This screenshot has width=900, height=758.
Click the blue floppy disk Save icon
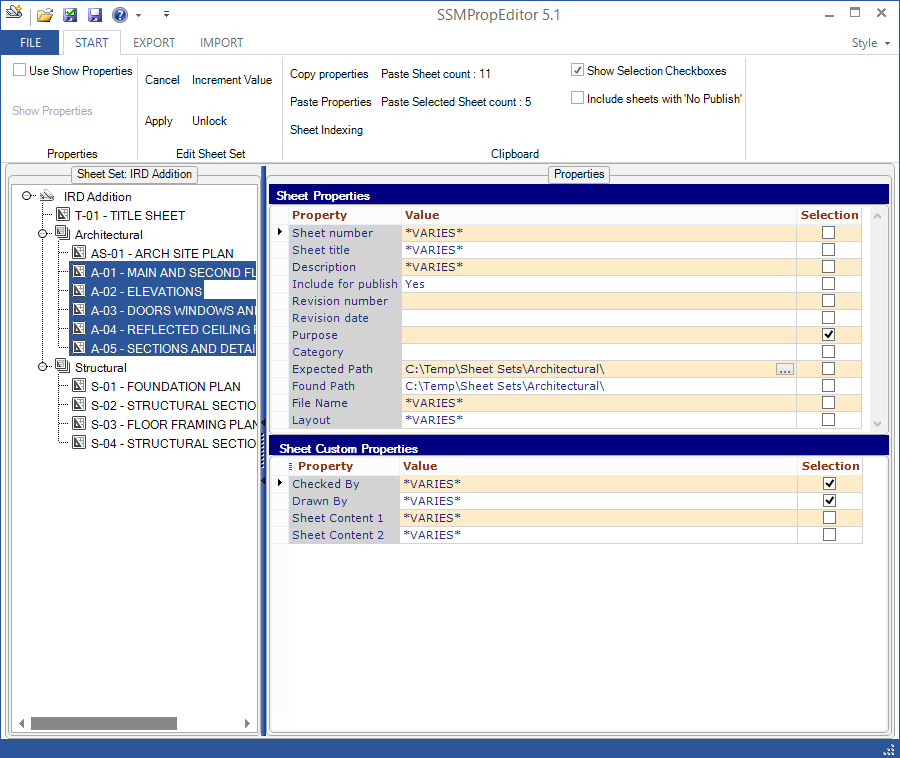[x=95, y=15]
